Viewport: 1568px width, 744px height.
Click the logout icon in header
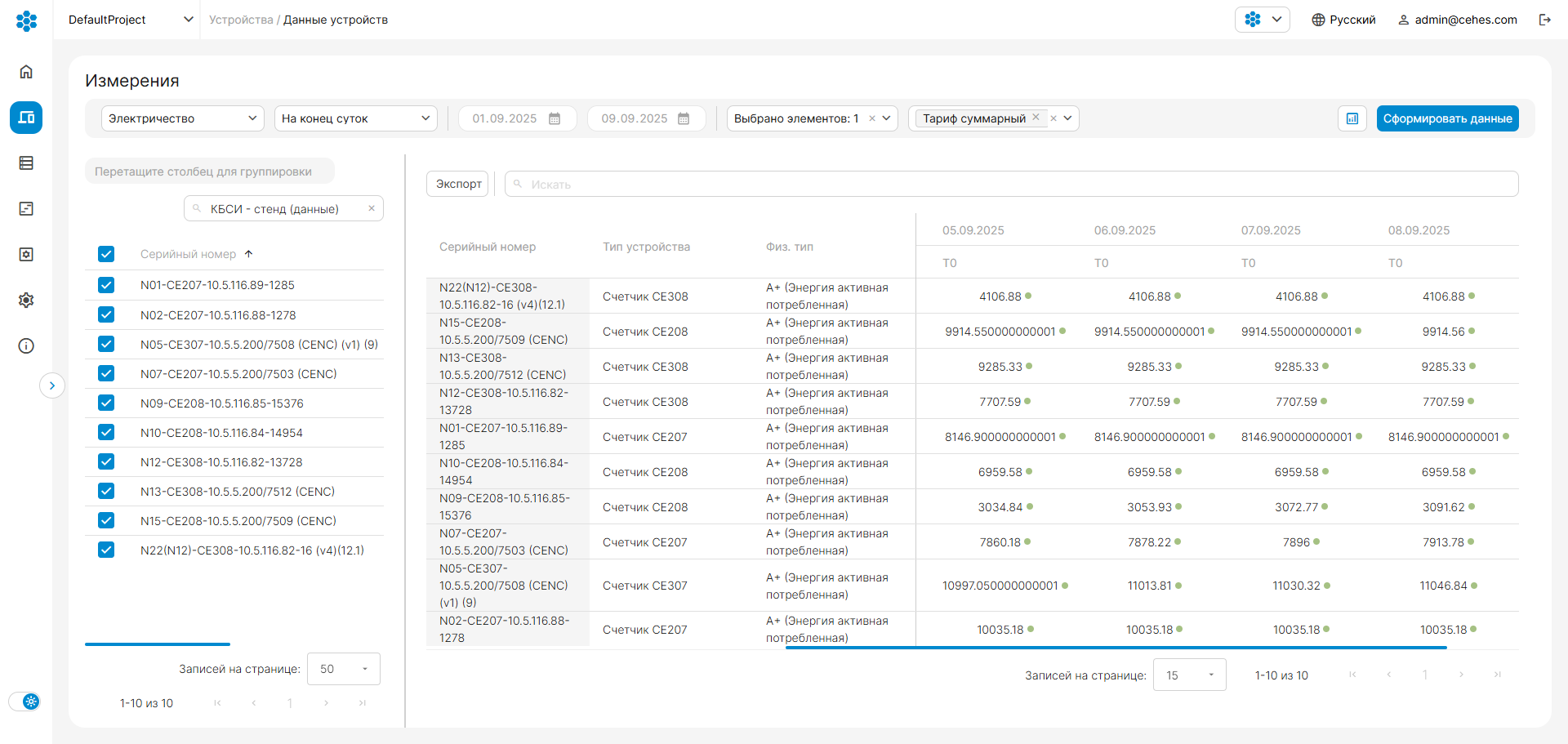1544,20
